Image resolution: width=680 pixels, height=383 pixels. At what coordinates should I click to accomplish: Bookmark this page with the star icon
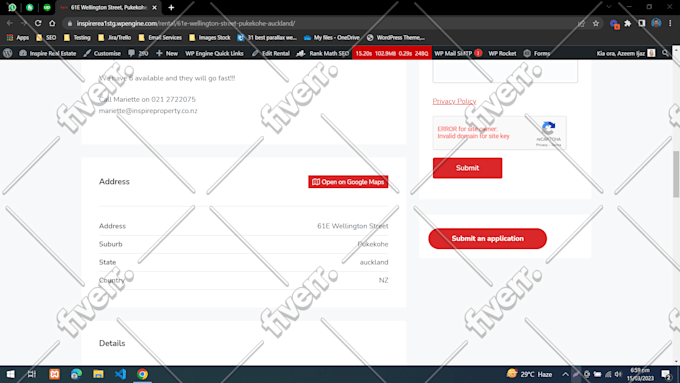(x=596, y=23)
